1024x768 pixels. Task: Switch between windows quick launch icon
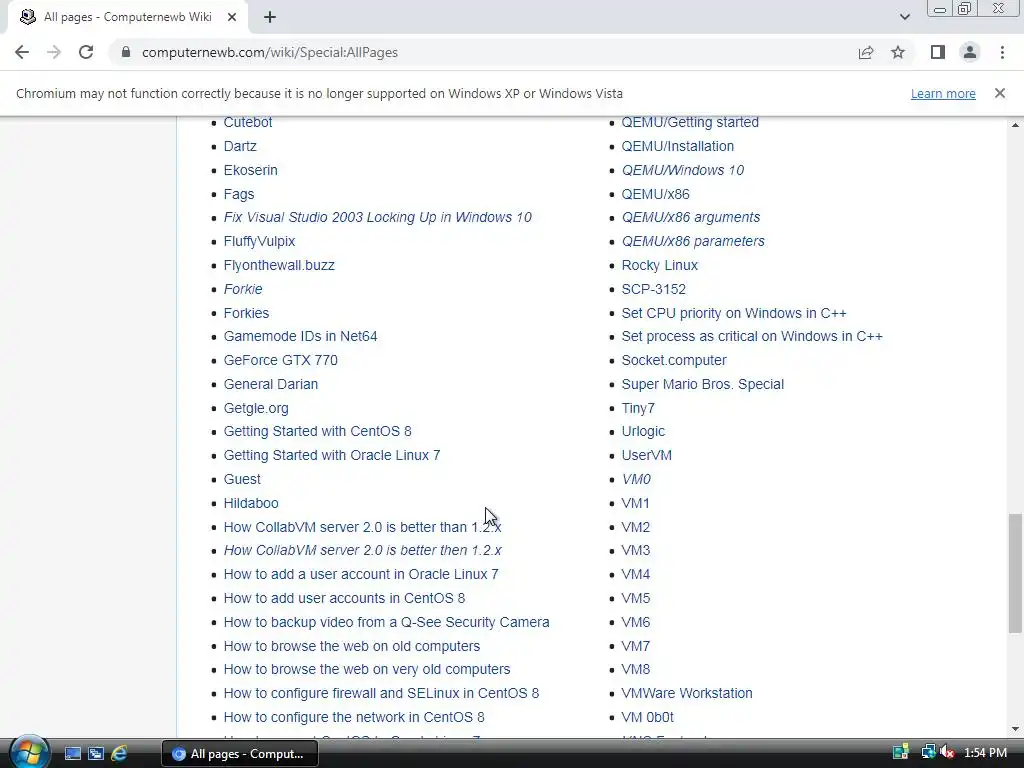pyautogui.click(x=95, y=754)
